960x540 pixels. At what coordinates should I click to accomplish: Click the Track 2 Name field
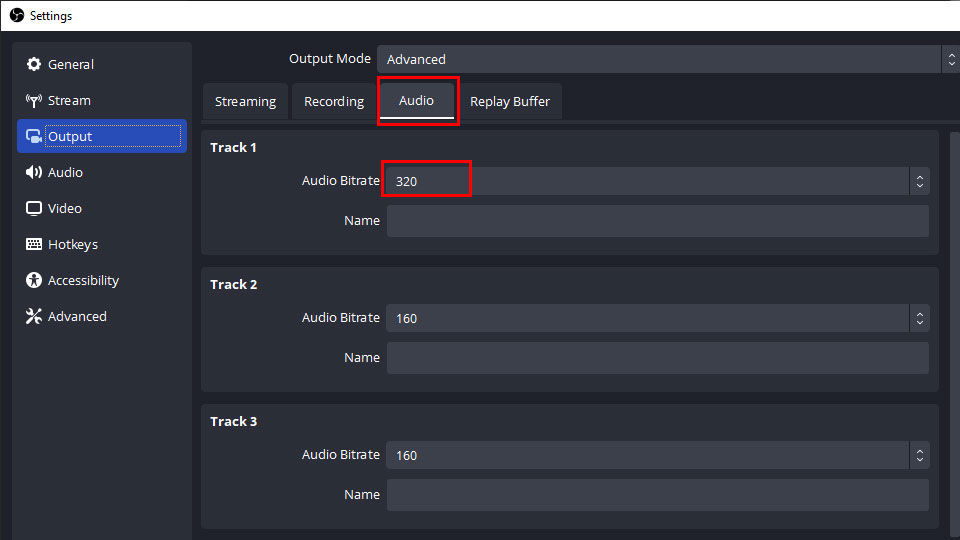[658, 358]
